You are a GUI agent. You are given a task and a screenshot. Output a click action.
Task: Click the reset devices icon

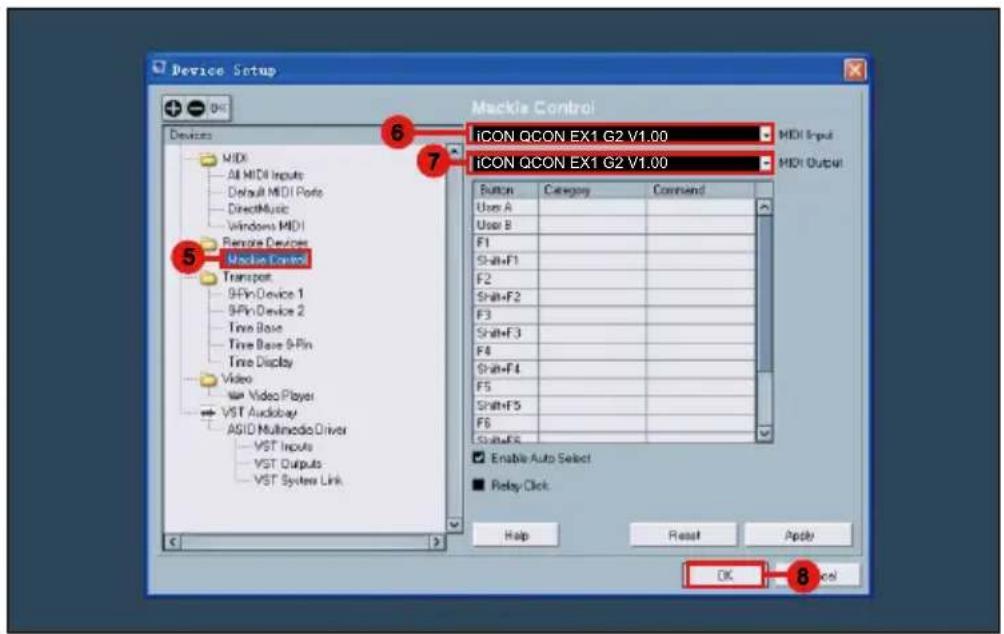[218, 108]
